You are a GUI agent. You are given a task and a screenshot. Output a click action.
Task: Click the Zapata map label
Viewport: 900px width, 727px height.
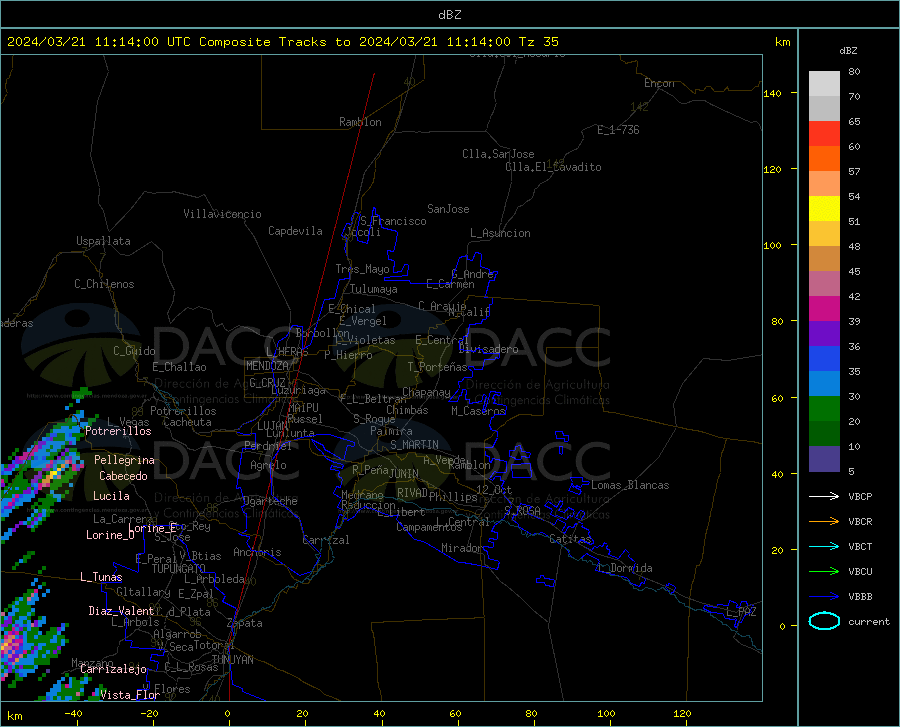245,623
